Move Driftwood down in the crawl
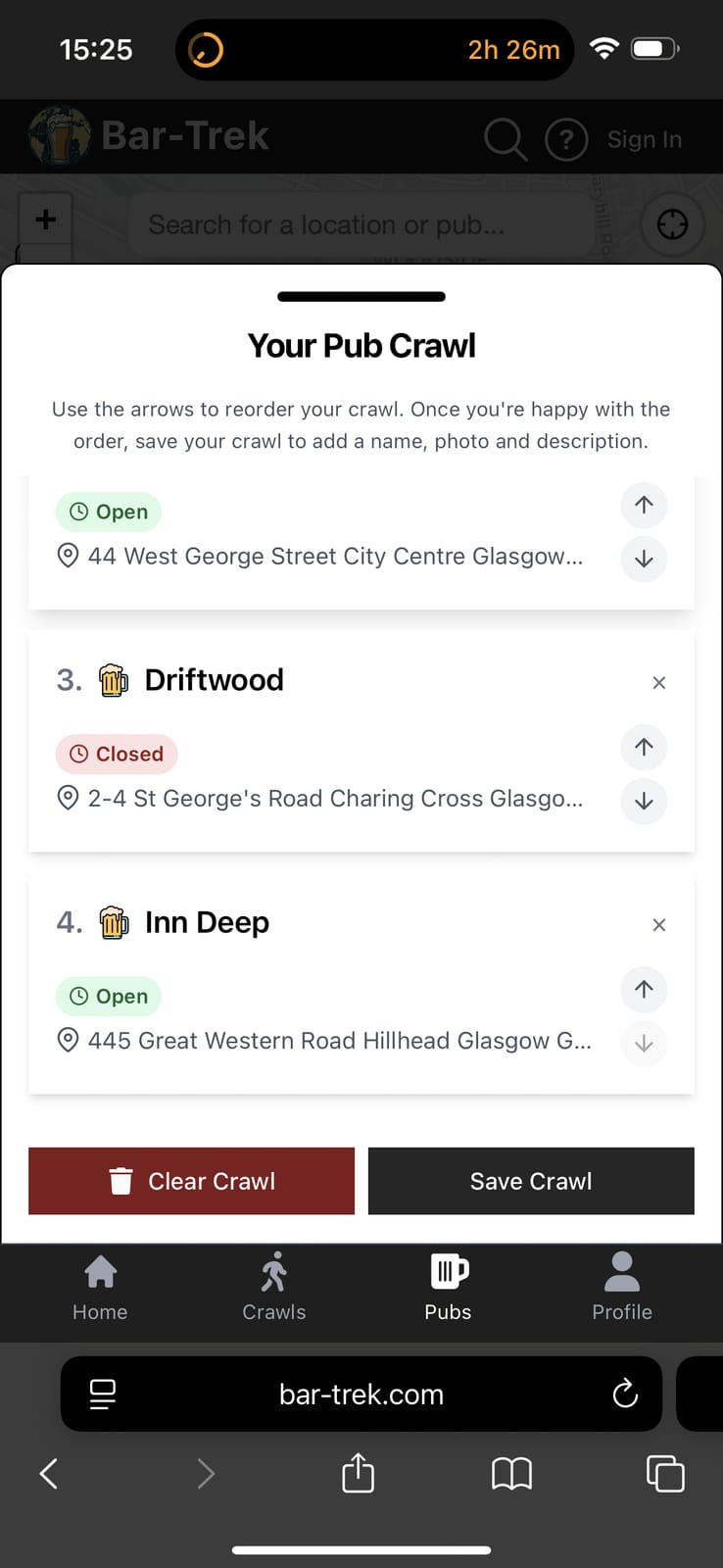The width and height of the screenshot is (723, 1568). pyautogui.click(x=644, y=801)
